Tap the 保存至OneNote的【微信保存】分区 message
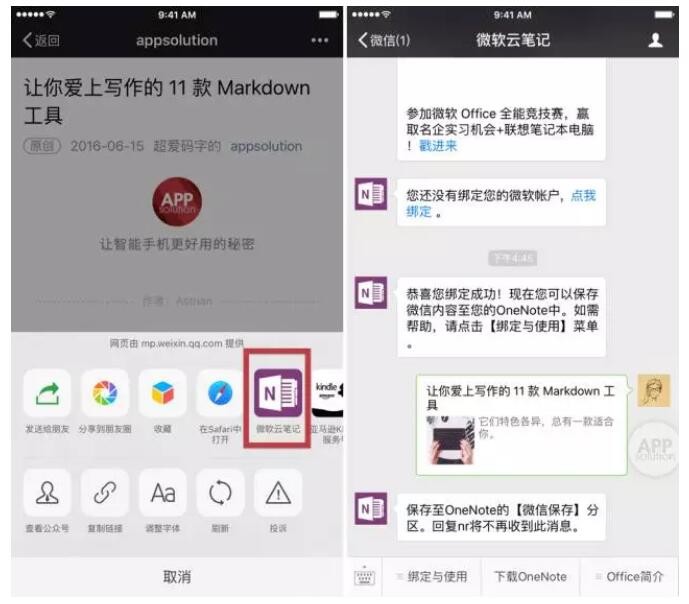Viewport: 689px width, 604px height. pos(501,517)
